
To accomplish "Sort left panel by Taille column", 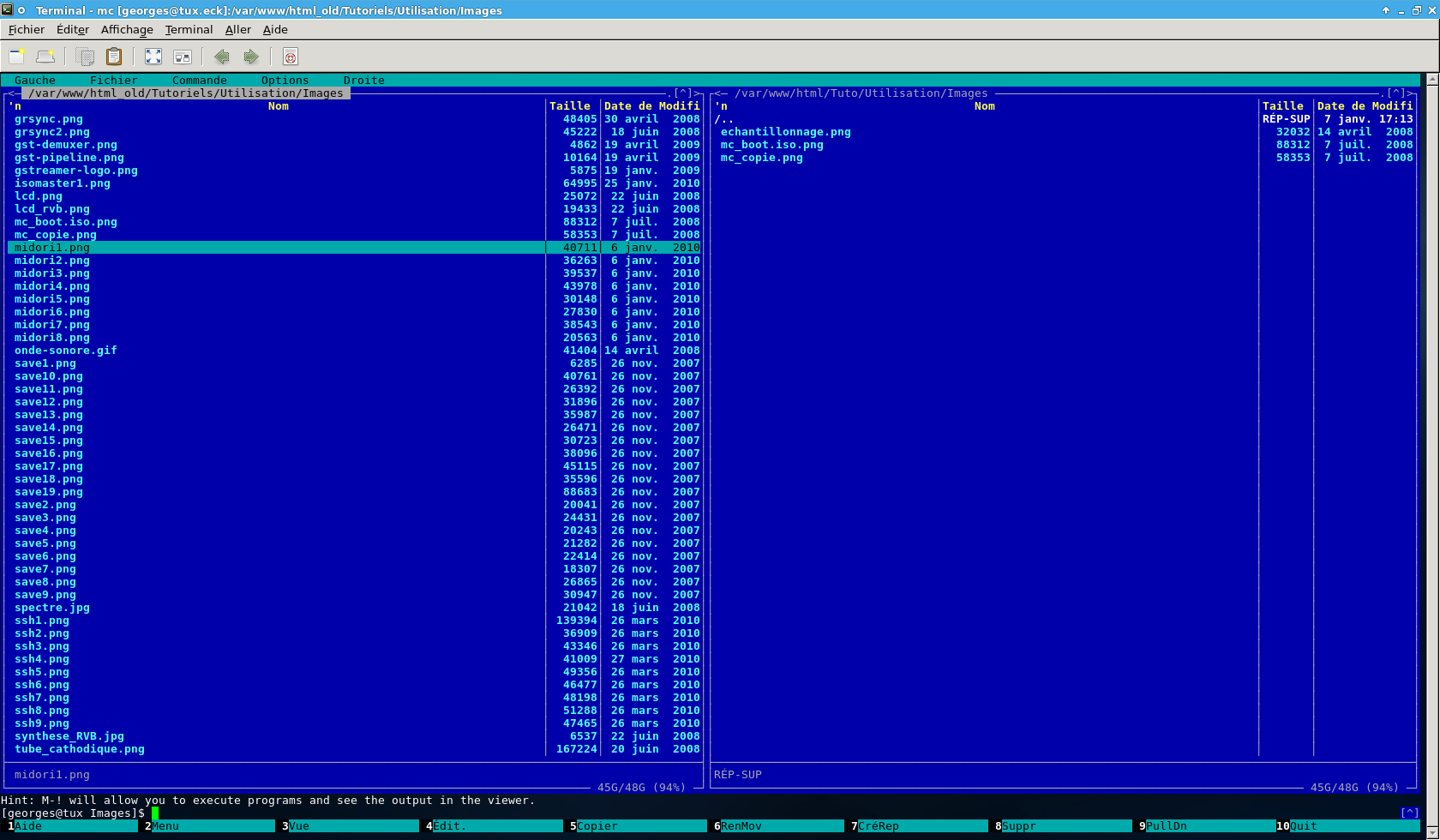I will coord(570,106).
